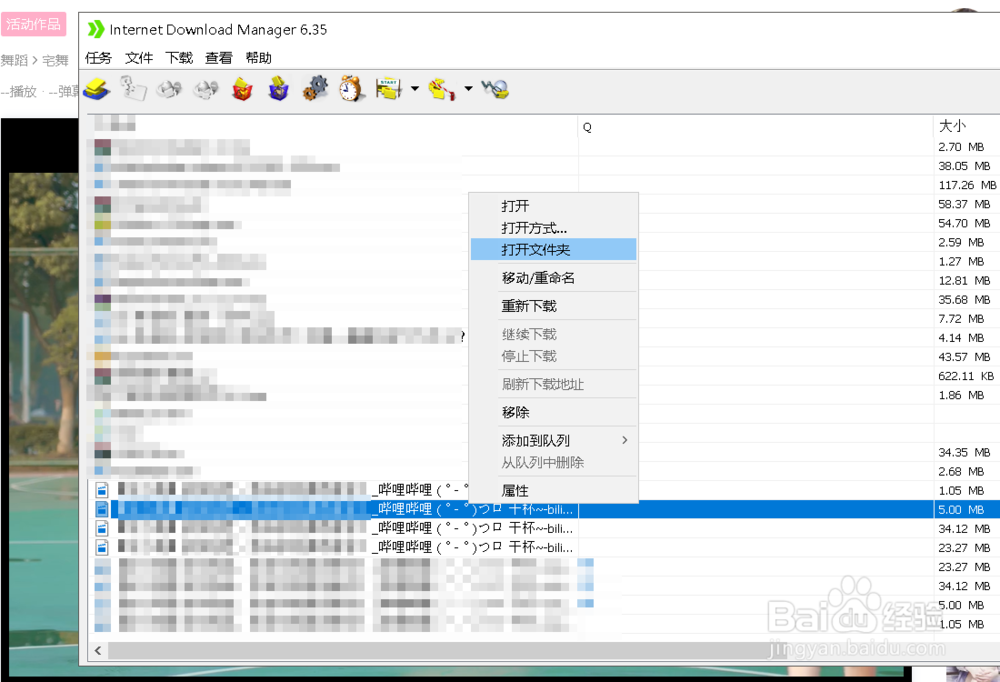Image resolution: width=1000 pixels, height=682 pixels.
Task: Click the IDM green logo in title bar
Action: point(96,29)
